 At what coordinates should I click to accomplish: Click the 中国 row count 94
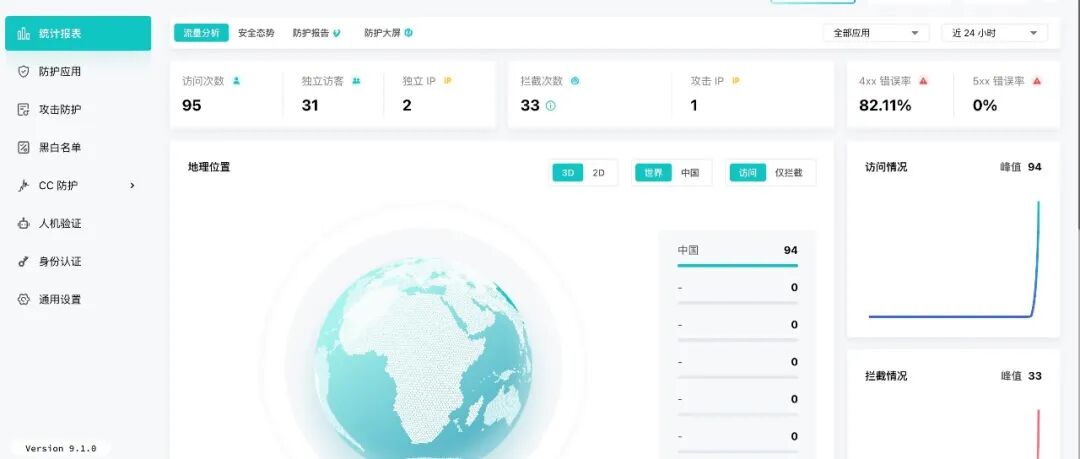tap(791, 250)
